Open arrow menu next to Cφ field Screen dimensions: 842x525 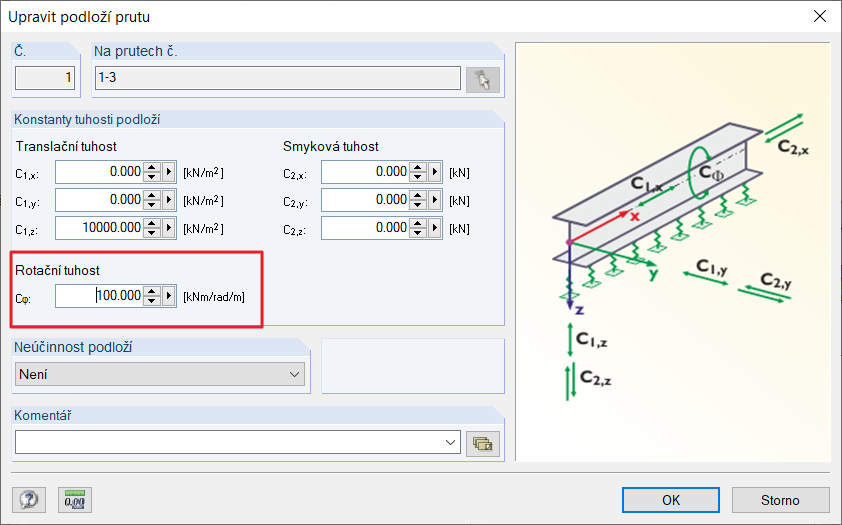point(169,296)
